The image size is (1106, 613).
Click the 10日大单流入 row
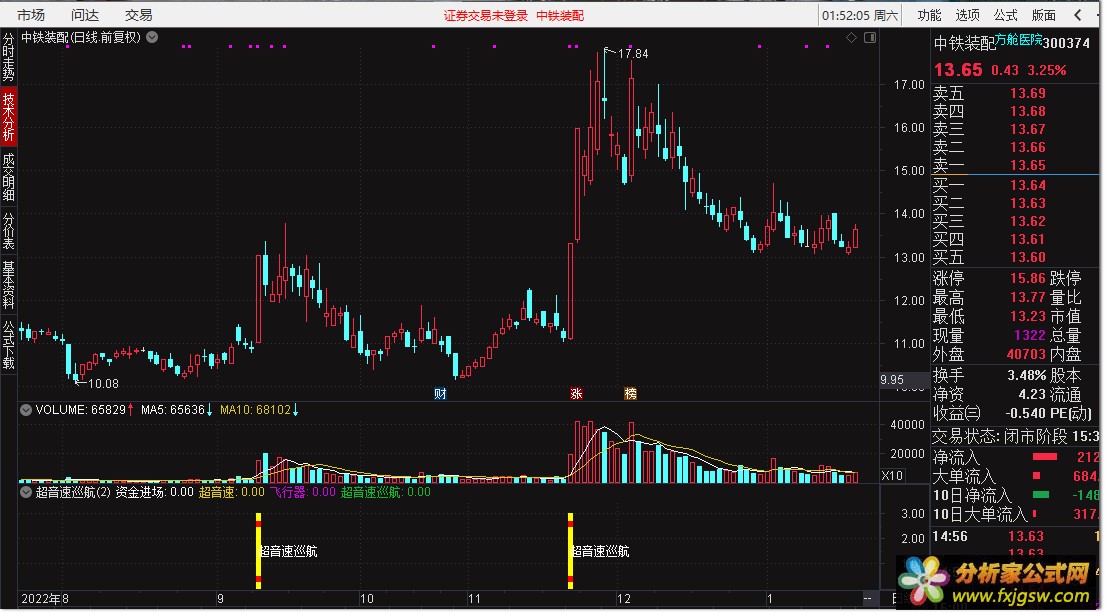(1014, 514)
